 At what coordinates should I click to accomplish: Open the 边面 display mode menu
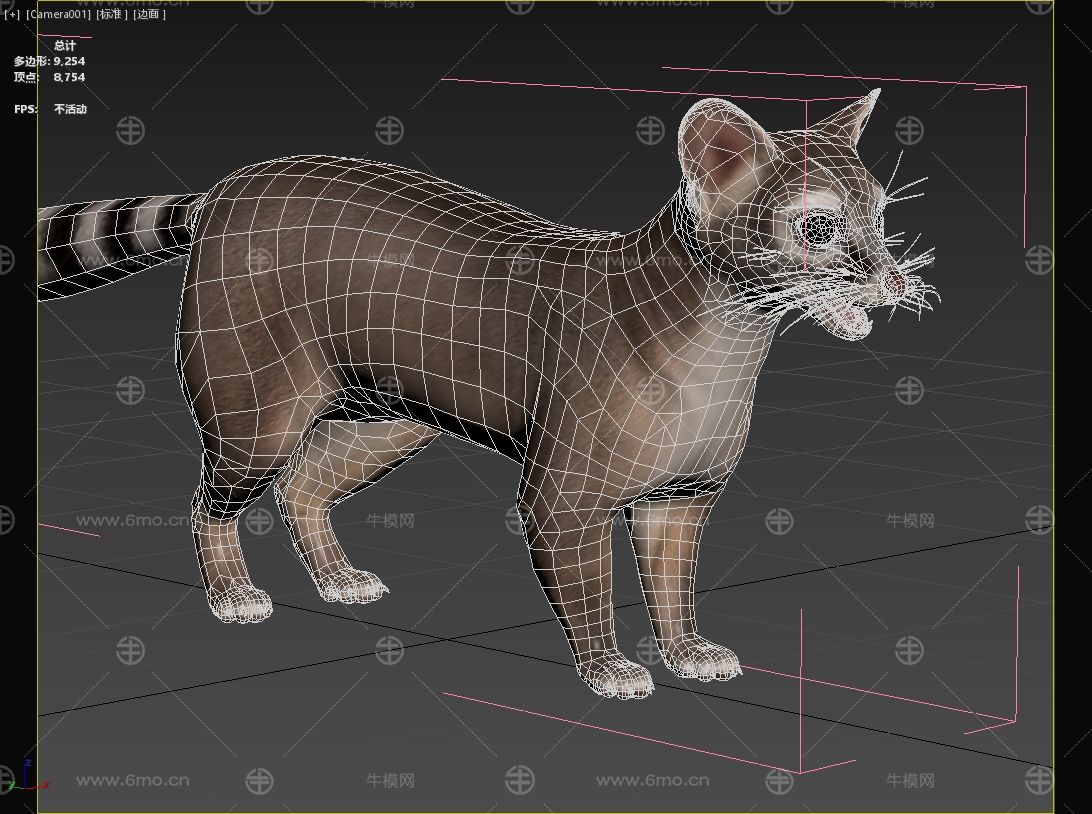point(149,15)
